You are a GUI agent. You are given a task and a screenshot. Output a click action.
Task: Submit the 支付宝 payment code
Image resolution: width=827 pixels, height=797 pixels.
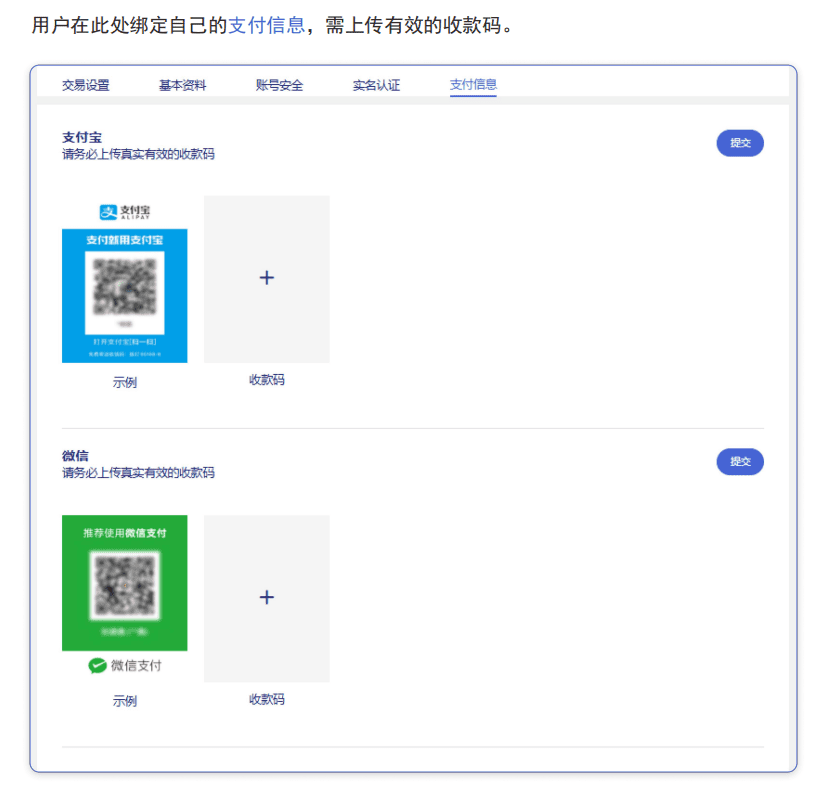point(740,143)
